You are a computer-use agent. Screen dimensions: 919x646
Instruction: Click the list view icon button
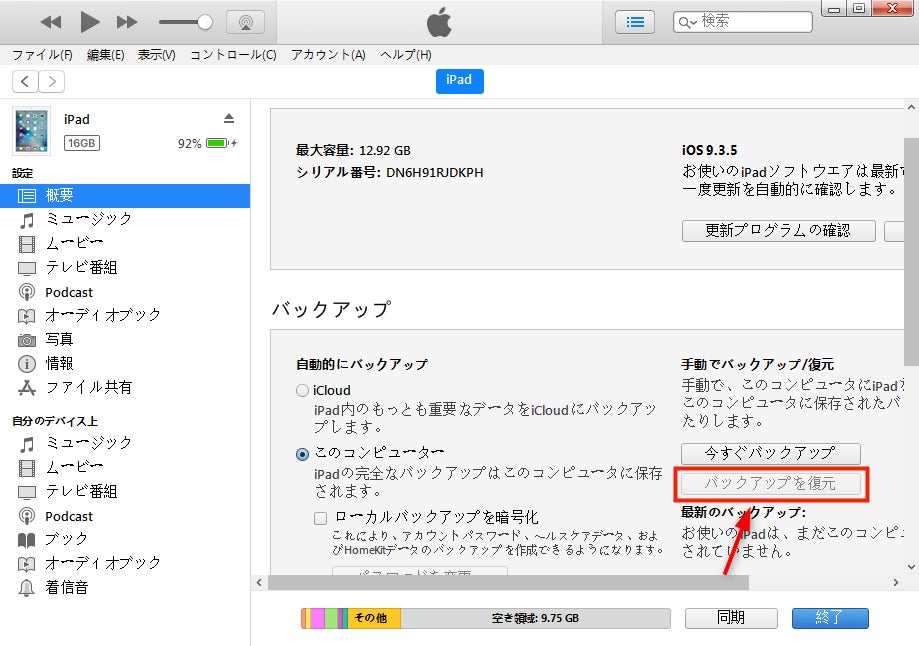[635, 22]
